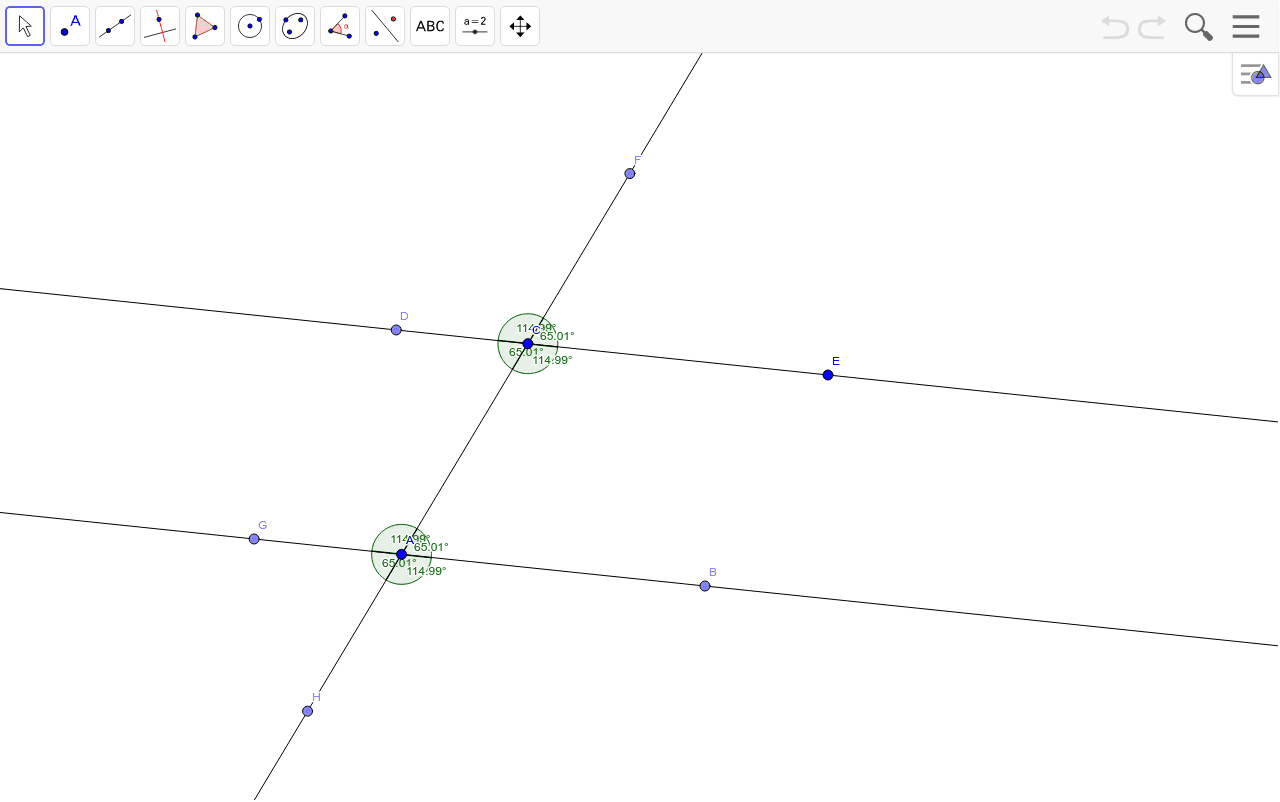Select the Line tool
The width and height of the screenshot is (1280, 802).
pos(115,26)
